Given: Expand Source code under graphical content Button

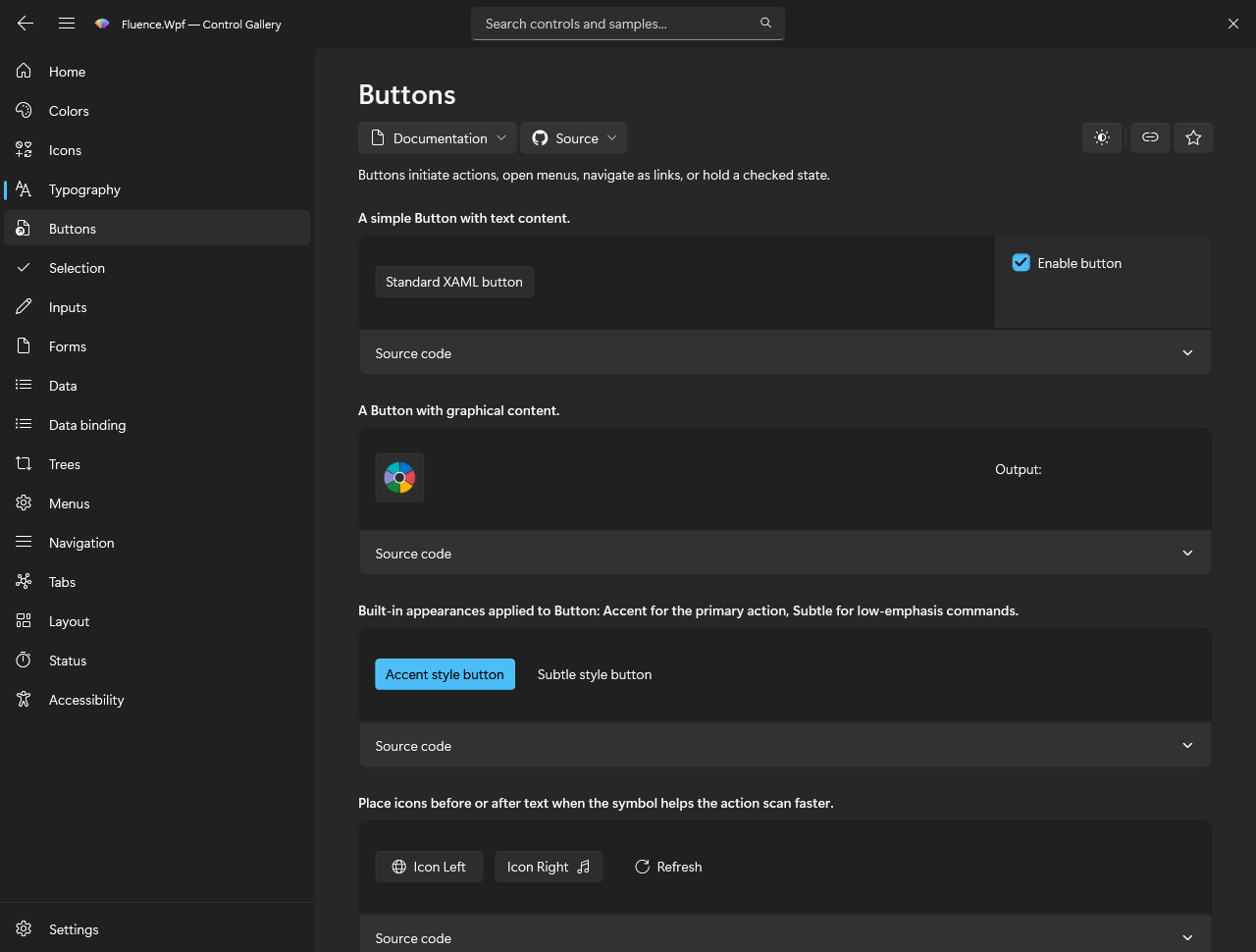Looking at the screenshot, I should tap(785, 553).
